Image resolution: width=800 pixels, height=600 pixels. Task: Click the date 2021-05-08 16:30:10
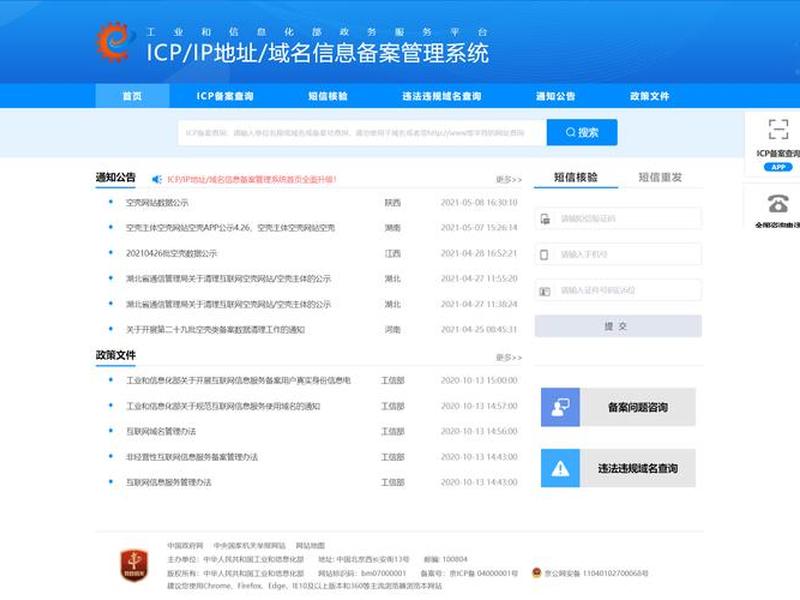[x=479, y=203]
